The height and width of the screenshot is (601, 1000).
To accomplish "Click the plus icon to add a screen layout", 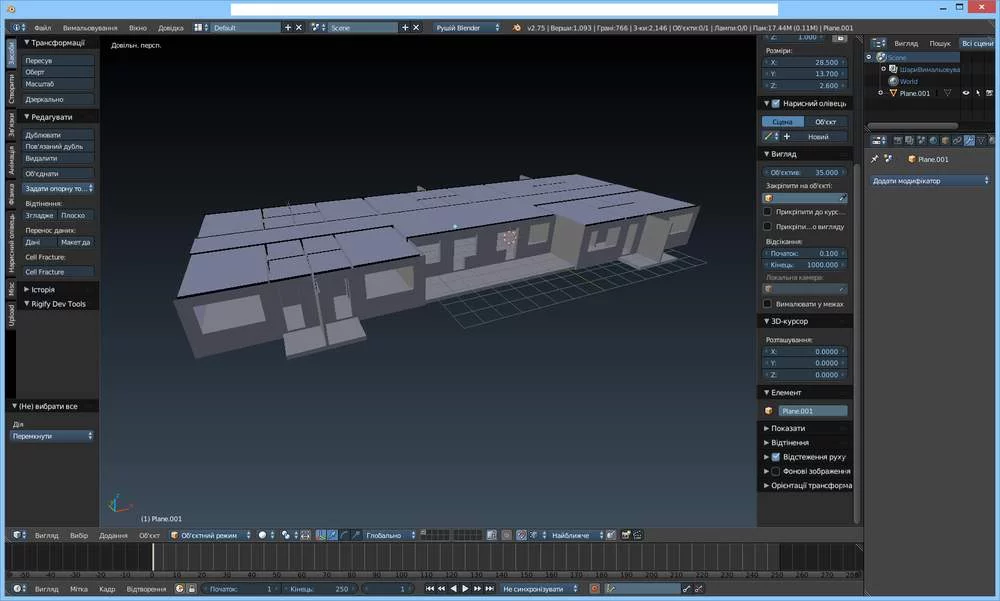I will point(289,28).
